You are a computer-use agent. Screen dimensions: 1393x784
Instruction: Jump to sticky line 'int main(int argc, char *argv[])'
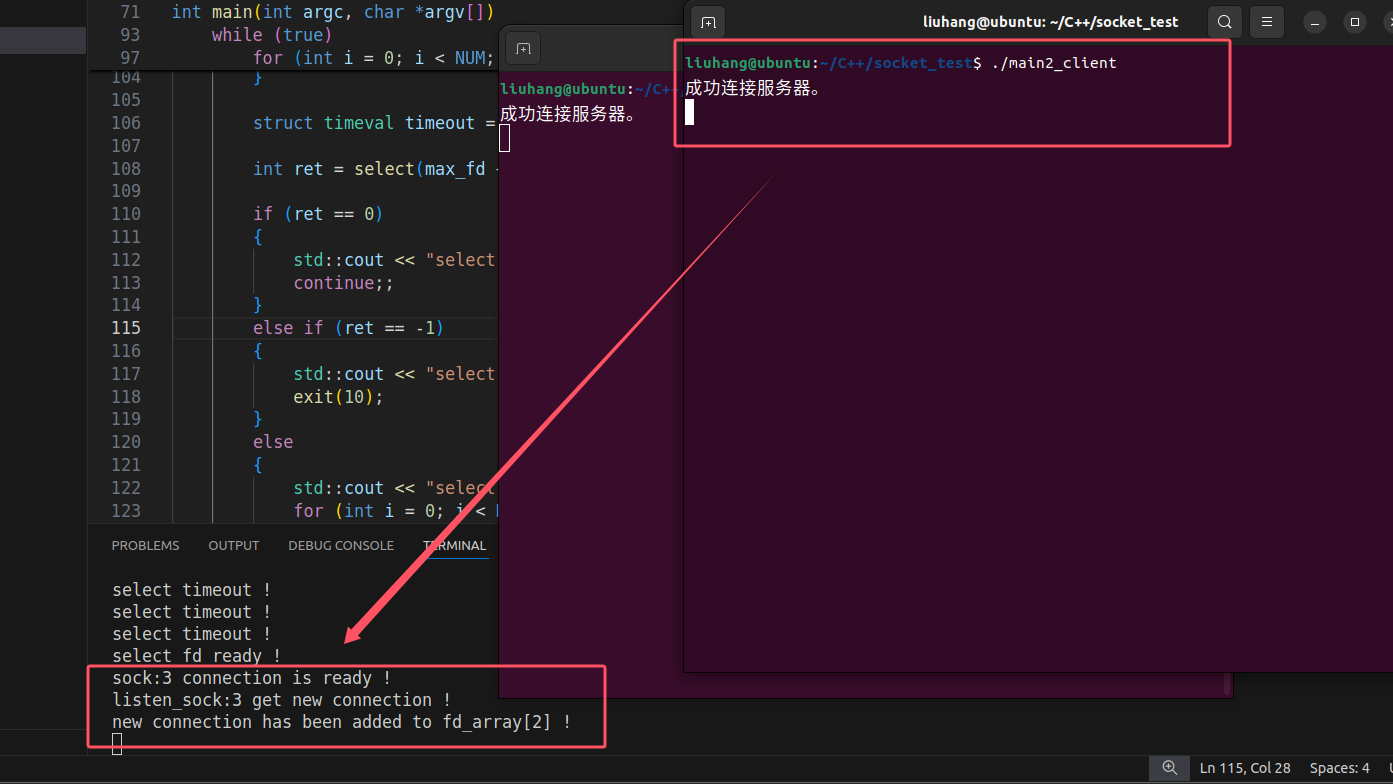pos(333,12)
